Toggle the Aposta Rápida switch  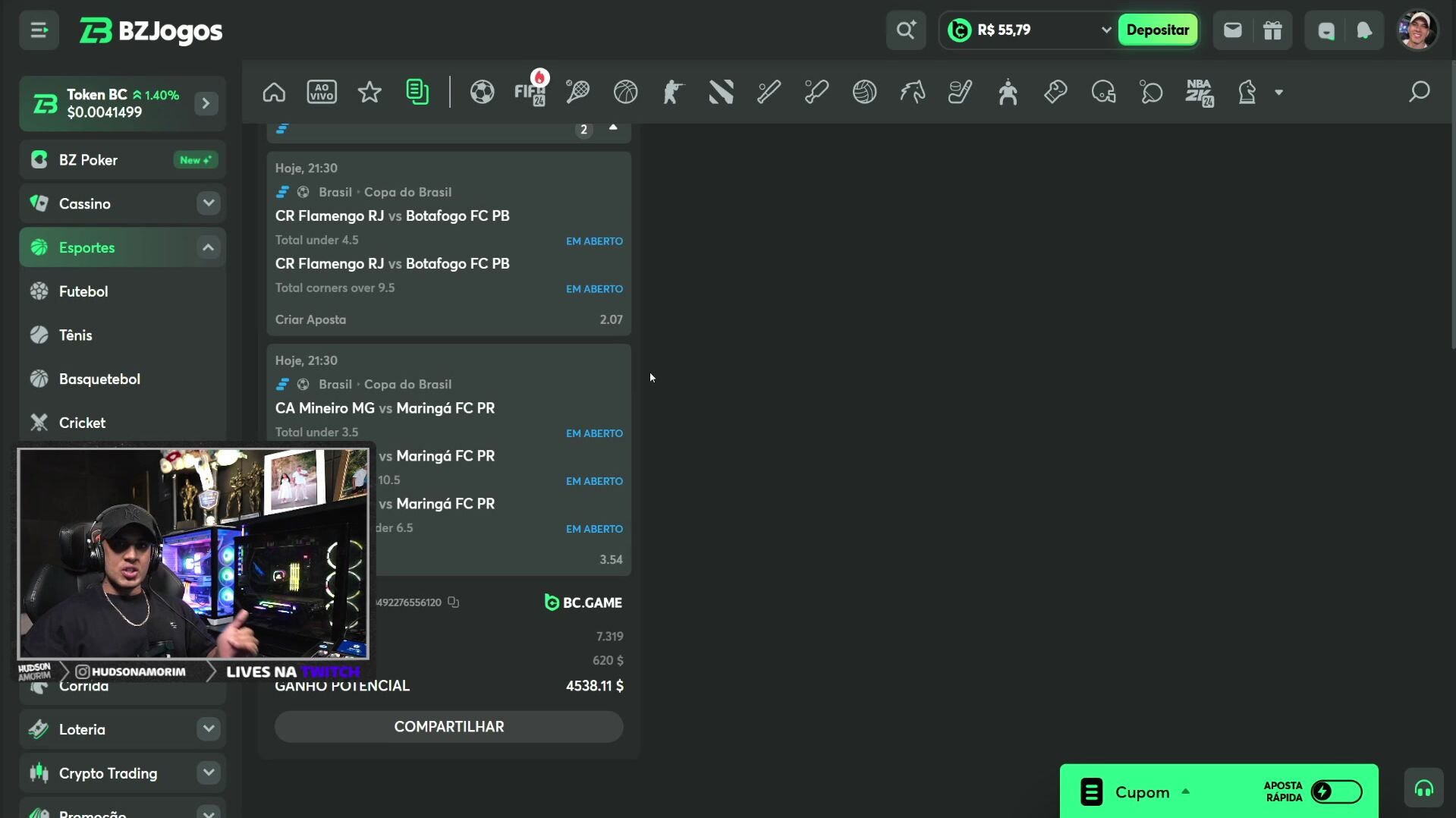tap(1337, 792)
